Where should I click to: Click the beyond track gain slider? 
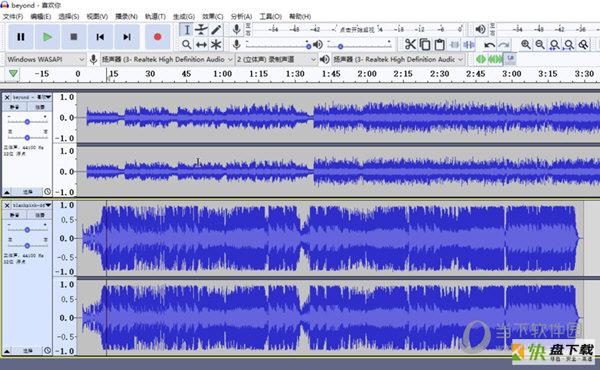(28, 121)
